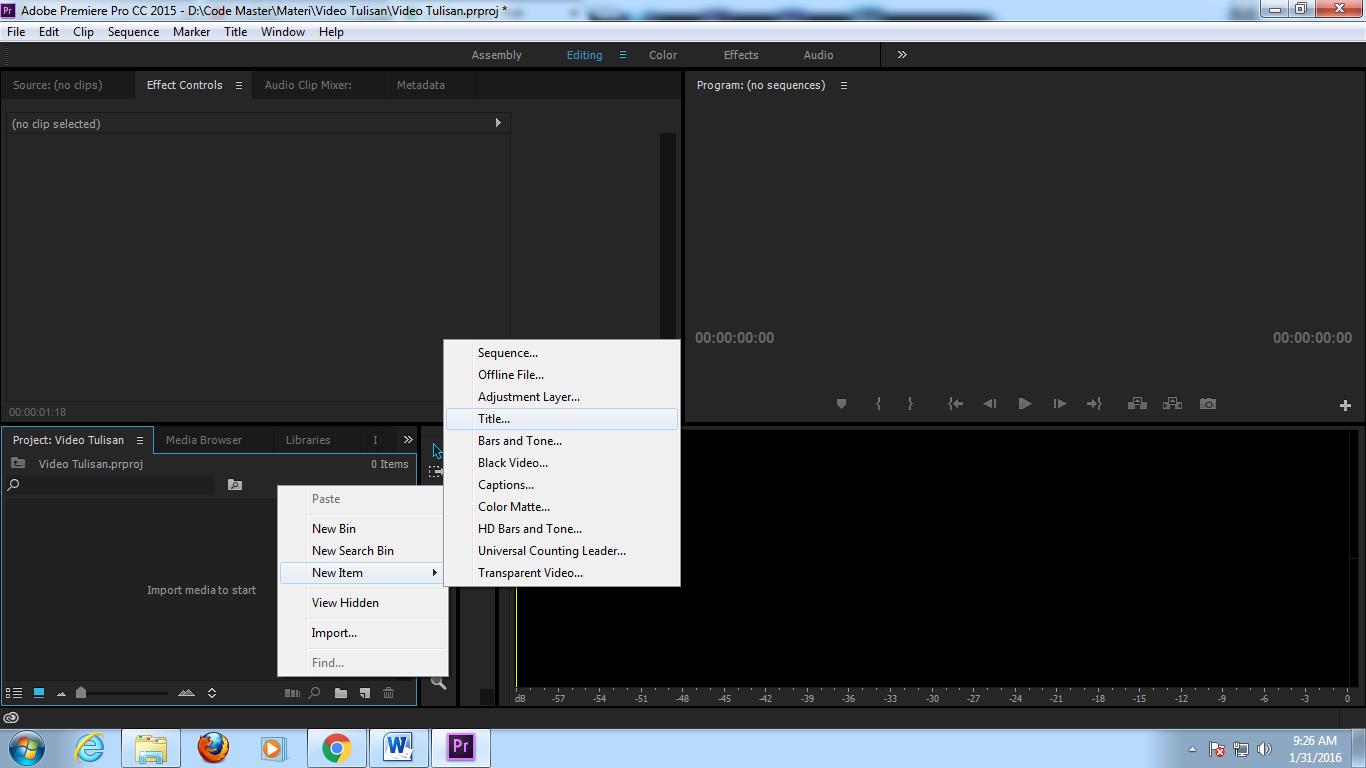This screenshot has width=1366, height=768.
Task: Export a frame with camera icon
Action: (1208, 404)
